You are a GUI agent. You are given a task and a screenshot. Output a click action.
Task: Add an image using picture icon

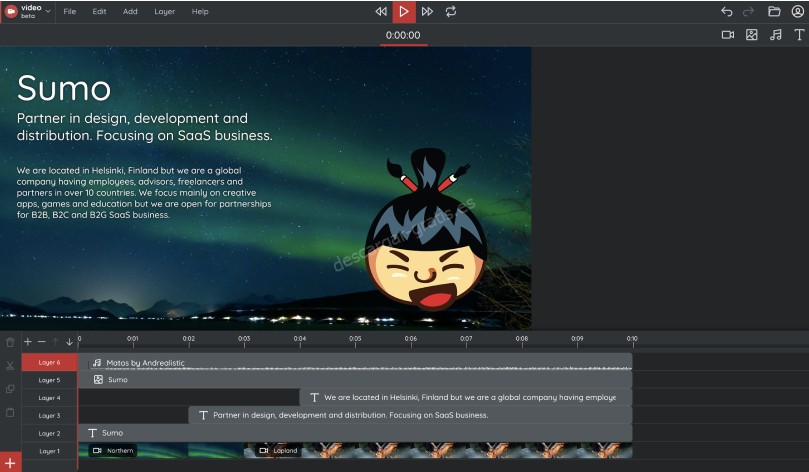pyautogui.click(x=752, y=35)
